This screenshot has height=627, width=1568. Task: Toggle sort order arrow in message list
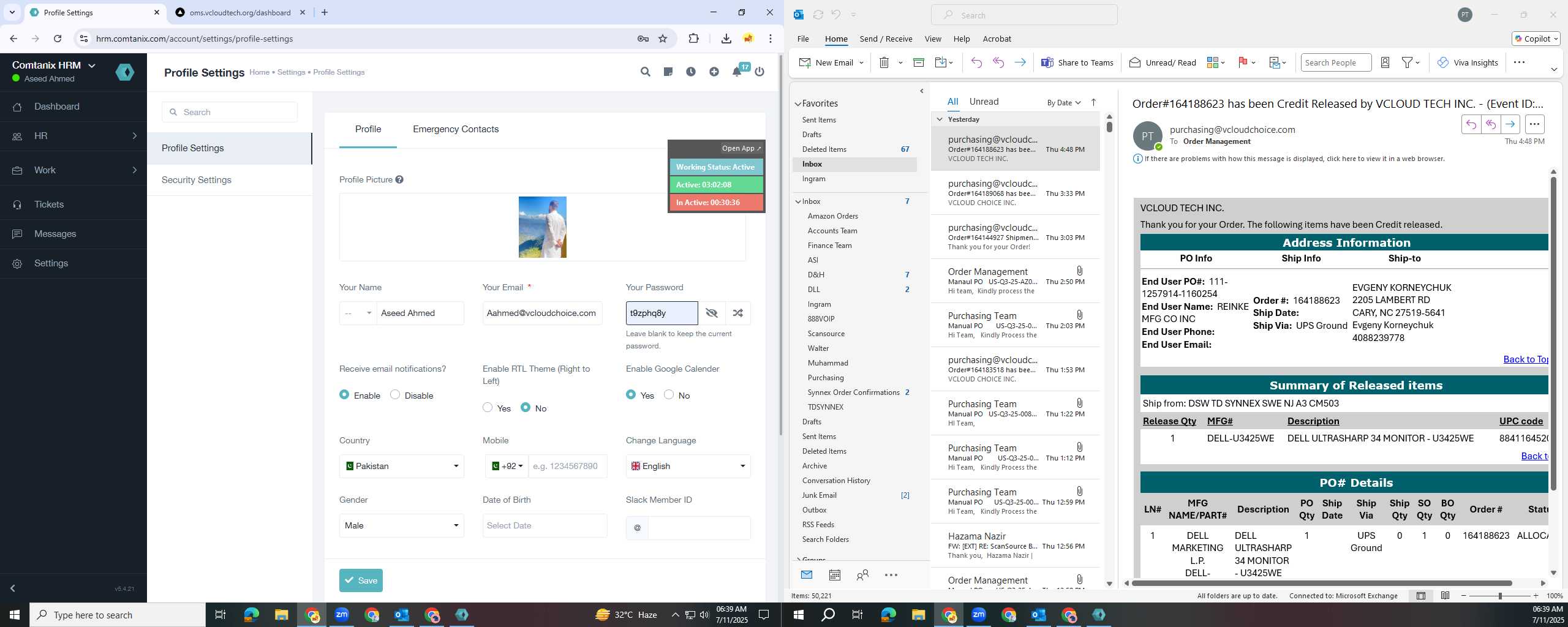pos(1093,102)
